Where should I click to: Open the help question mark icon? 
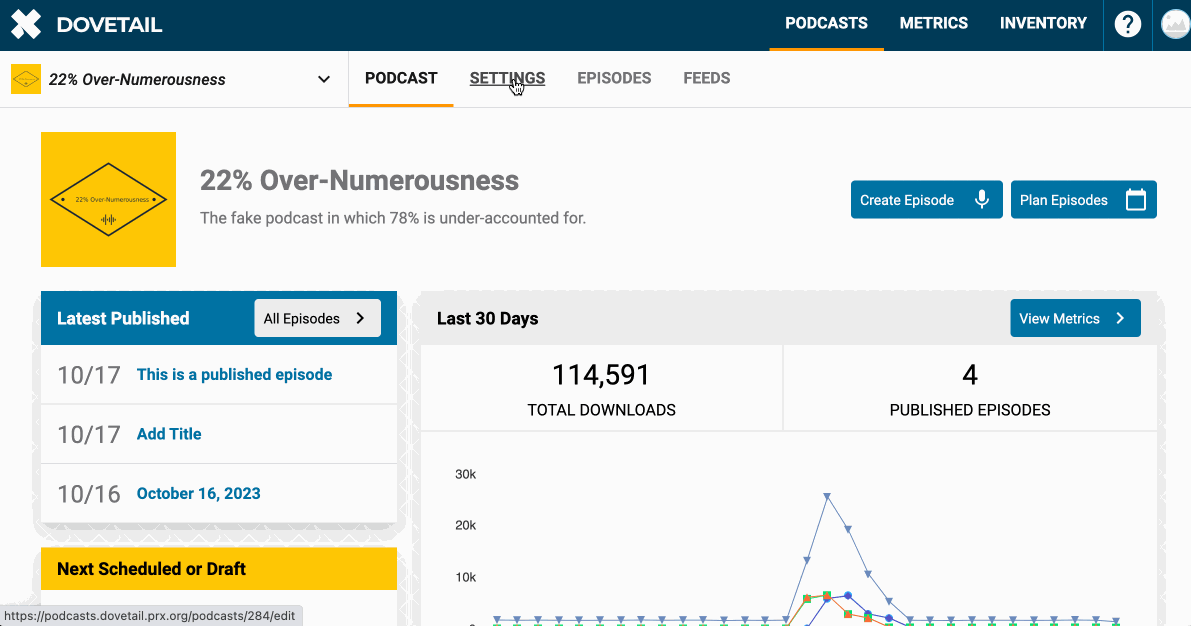coord(1127,24)
